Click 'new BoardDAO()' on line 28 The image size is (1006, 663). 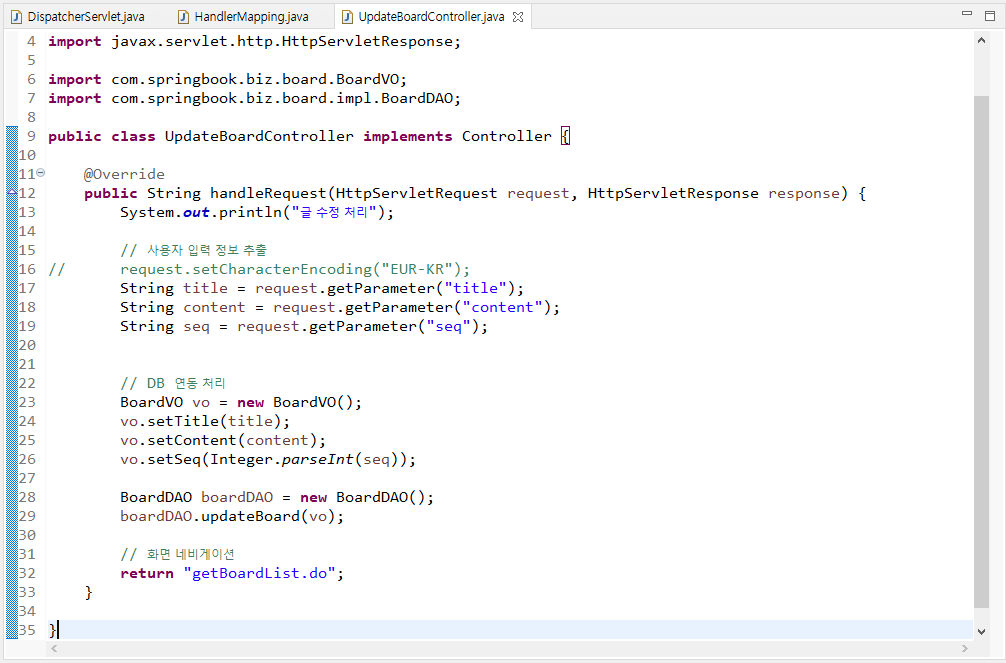pyautogui.click(x=362, y=497)
